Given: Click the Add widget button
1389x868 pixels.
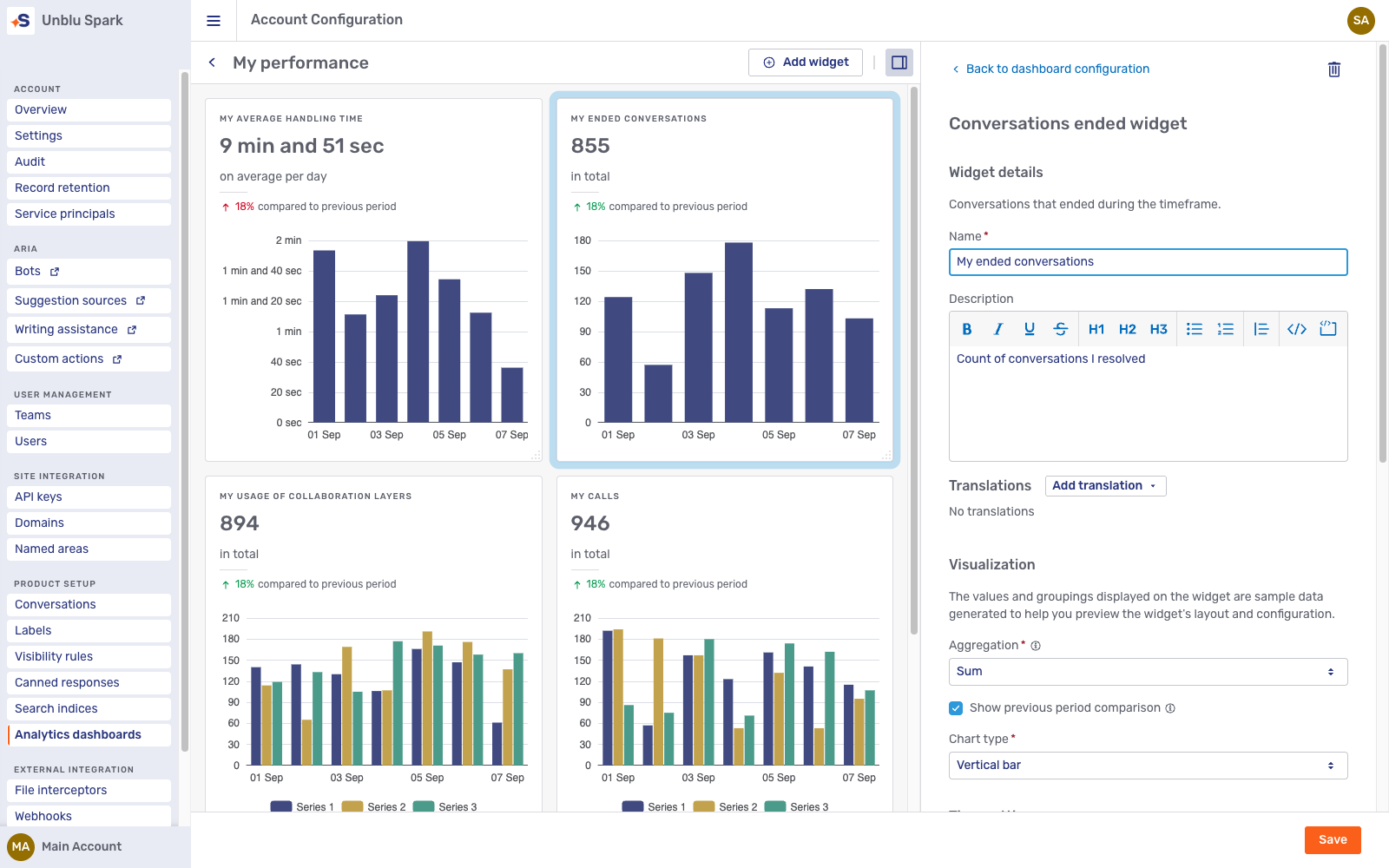Looking at the screenshot, I should [806, 62].
